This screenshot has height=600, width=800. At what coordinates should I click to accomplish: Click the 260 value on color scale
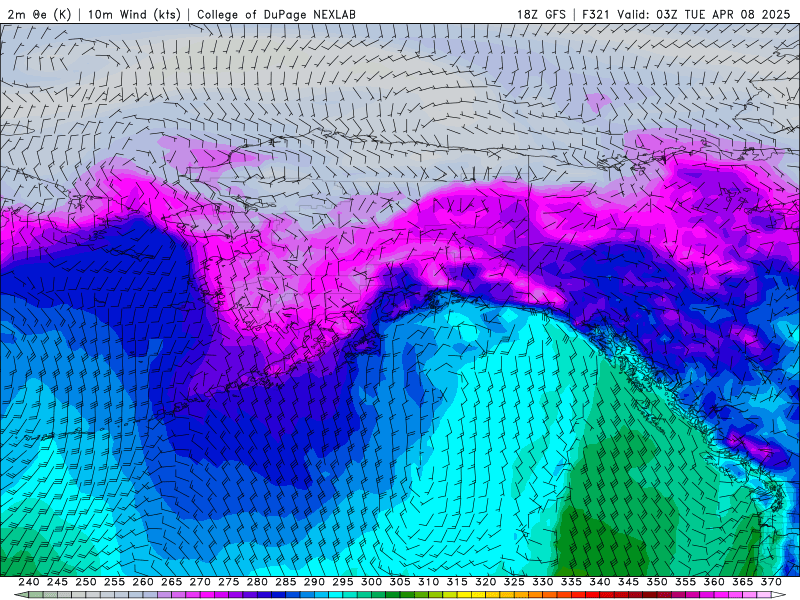pyautogui.click(x=143, y=582)
